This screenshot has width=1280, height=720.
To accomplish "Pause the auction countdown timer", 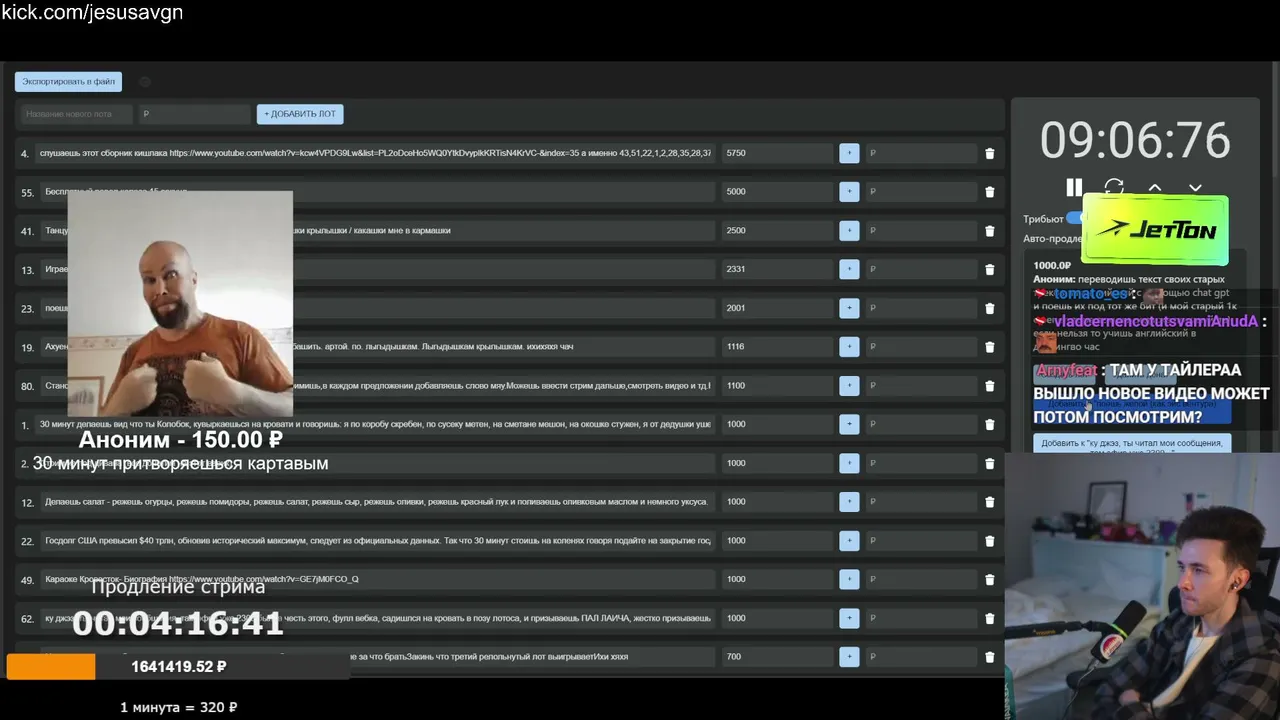I will [x=1074, y=187].
